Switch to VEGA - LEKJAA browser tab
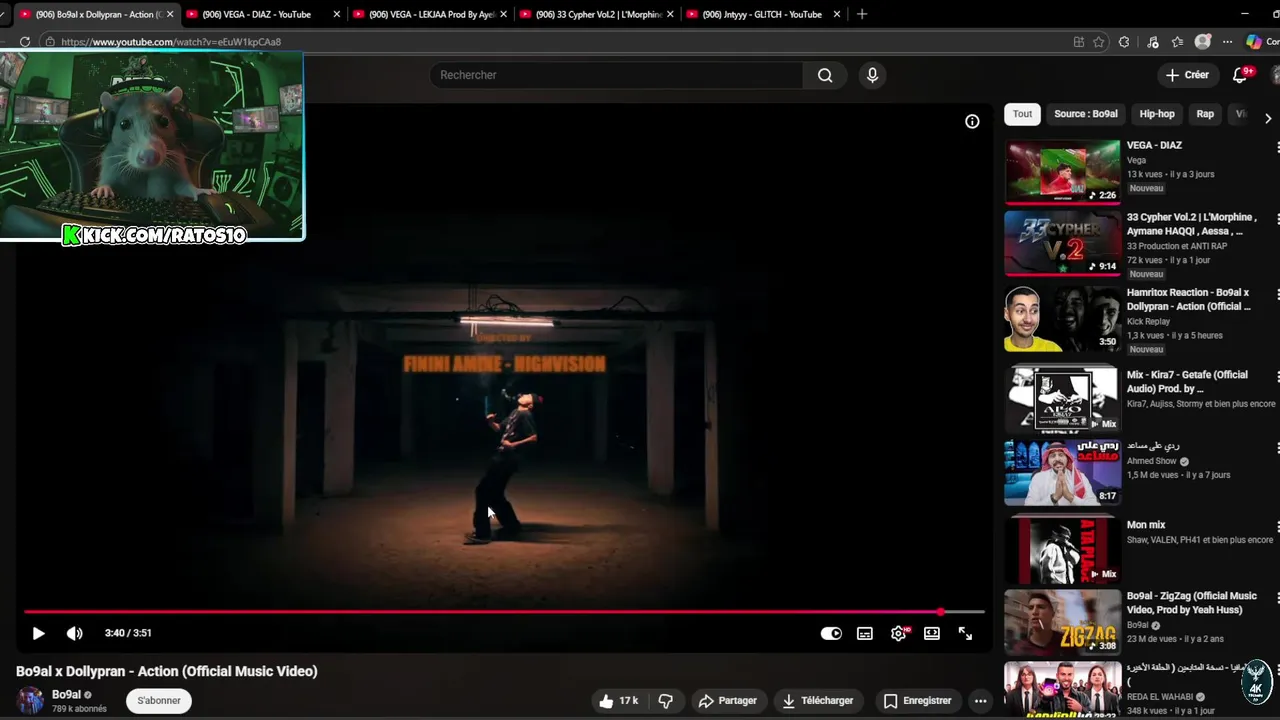Screen dimensions: 1280x720 (432, 15)
